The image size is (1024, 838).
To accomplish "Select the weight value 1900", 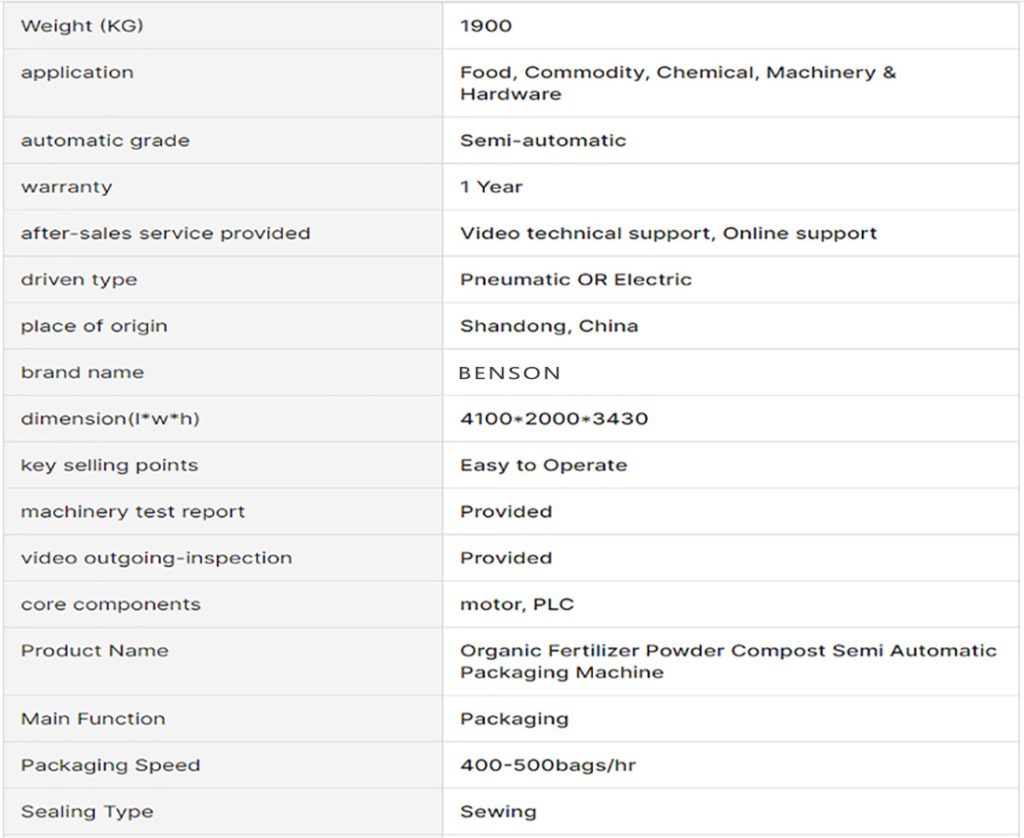I will tap(486, 26).
